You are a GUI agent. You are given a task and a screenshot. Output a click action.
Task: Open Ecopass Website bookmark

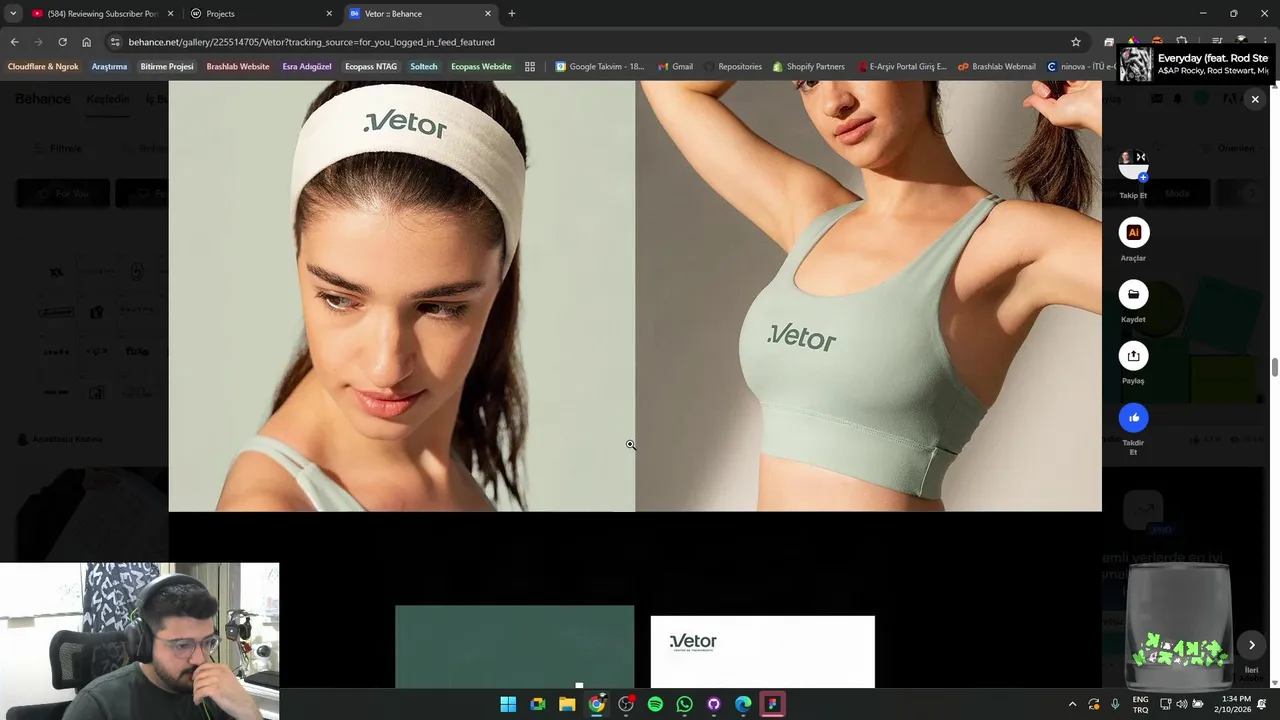tap(481, 67)
